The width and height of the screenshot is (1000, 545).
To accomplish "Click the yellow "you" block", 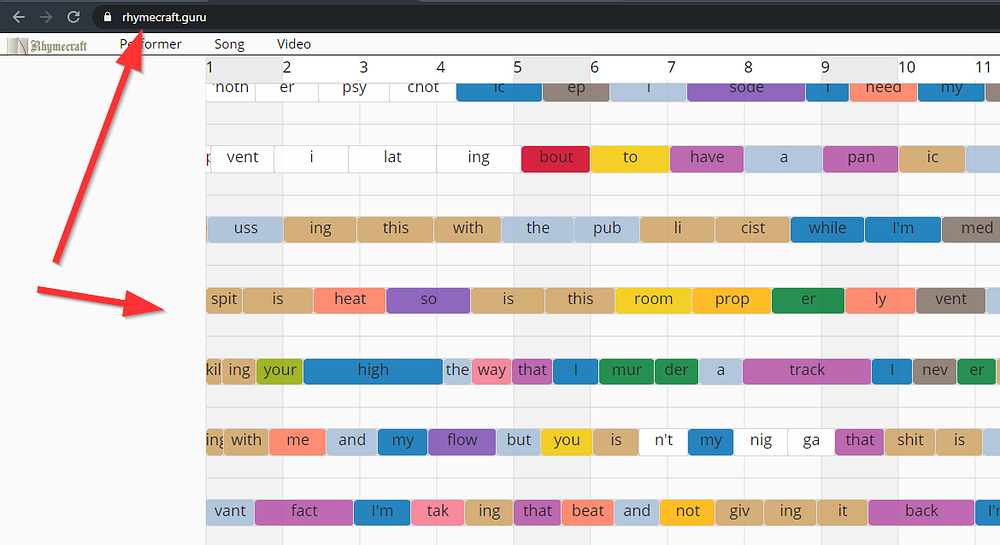I will 566,441.
